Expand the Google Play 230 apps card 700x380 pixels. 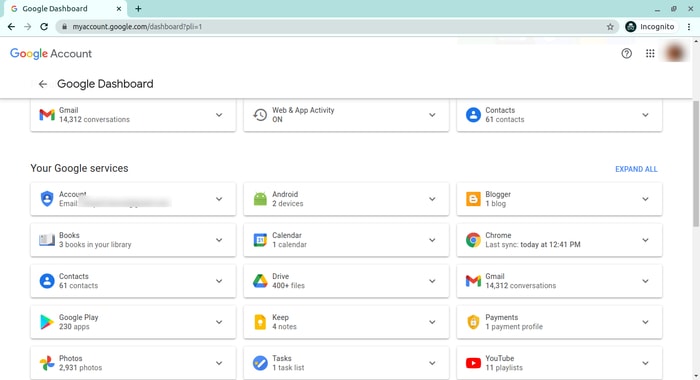(x=219, y=322)
